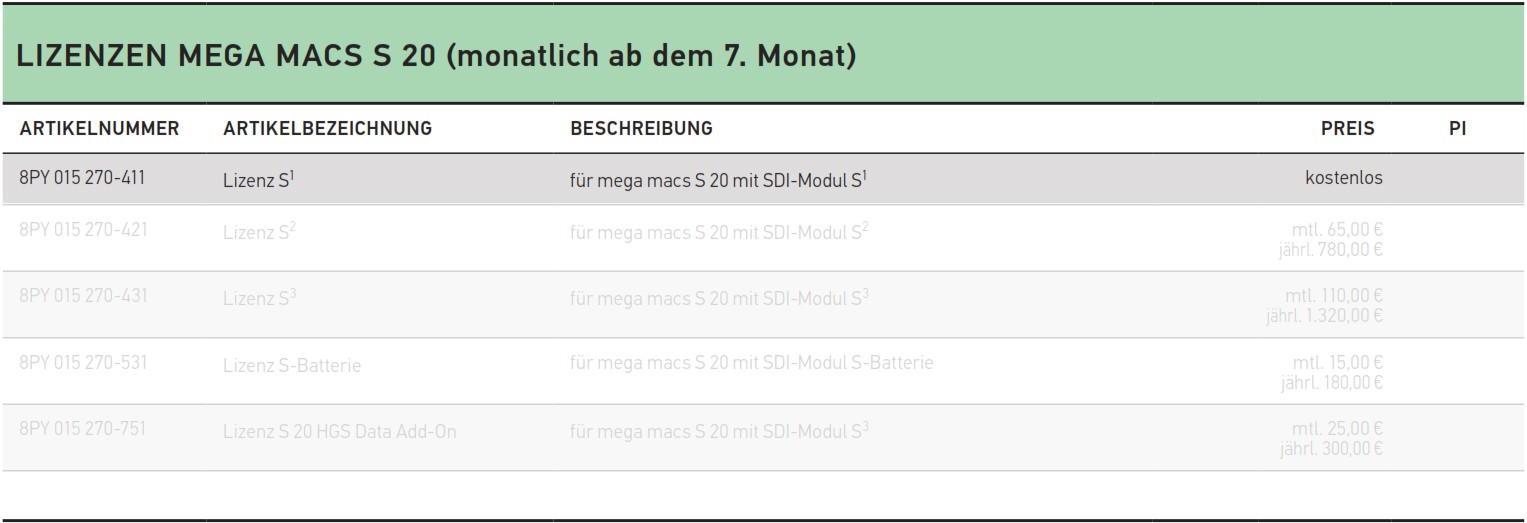Click the Lizenz S3 article name
1527x523 pixels.
click(x=259, y=298)
